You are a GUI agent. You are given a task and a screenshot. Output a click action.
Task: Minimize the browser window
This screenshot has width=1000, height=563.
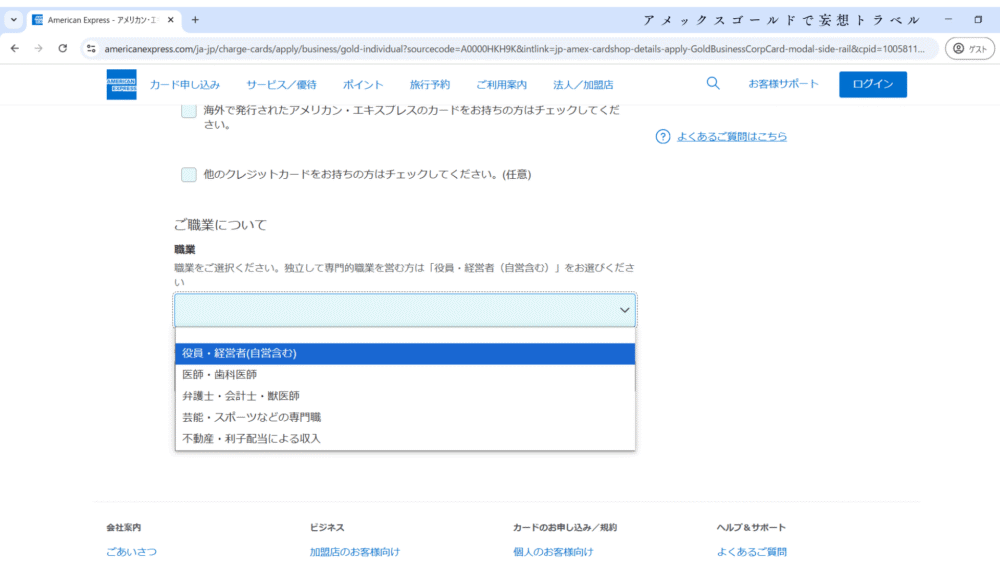click(x=948, y=20)
